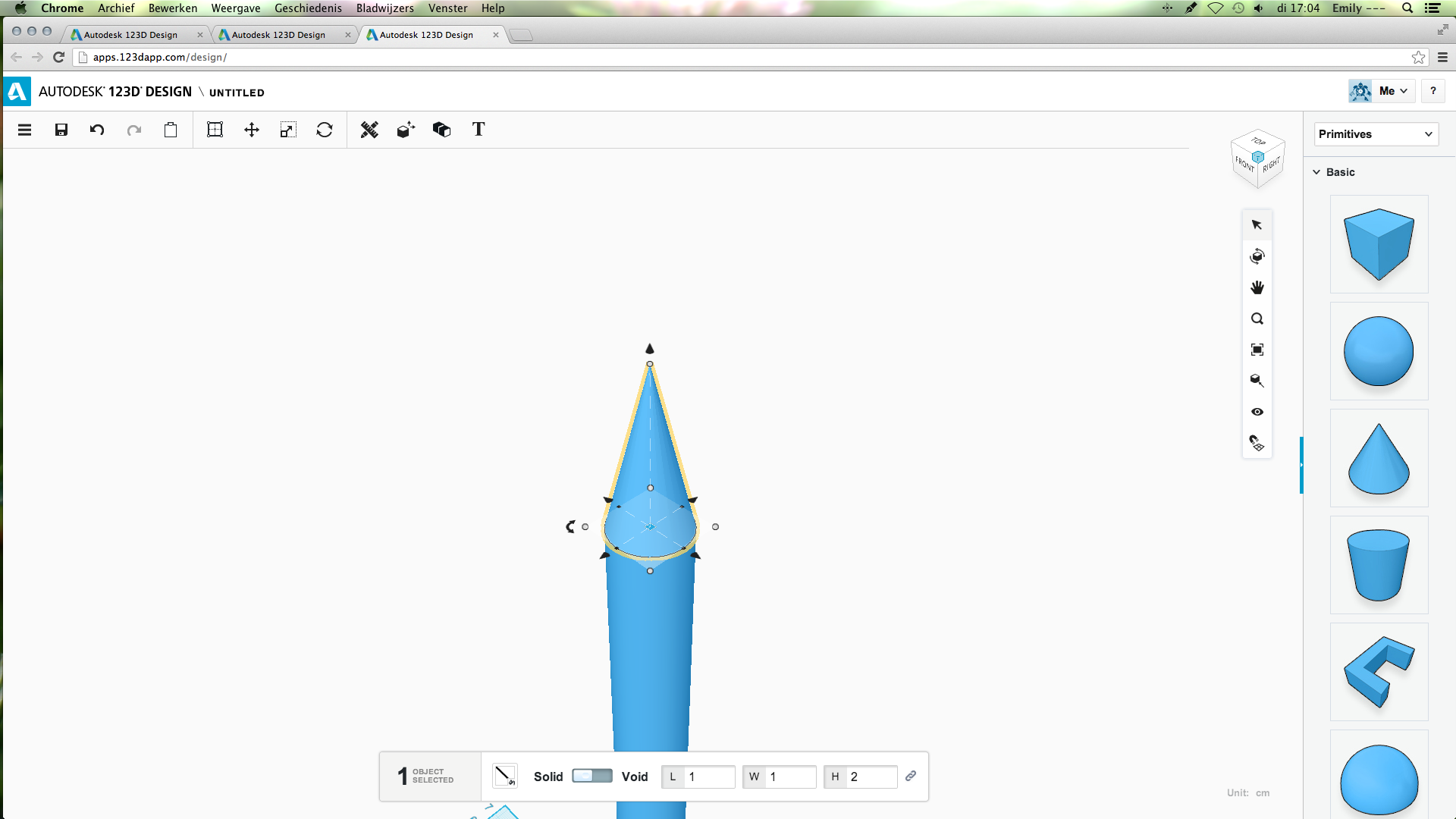Click the Save icon in toolbar
This screenshot has height=819, width=1456.
[61, 130]
